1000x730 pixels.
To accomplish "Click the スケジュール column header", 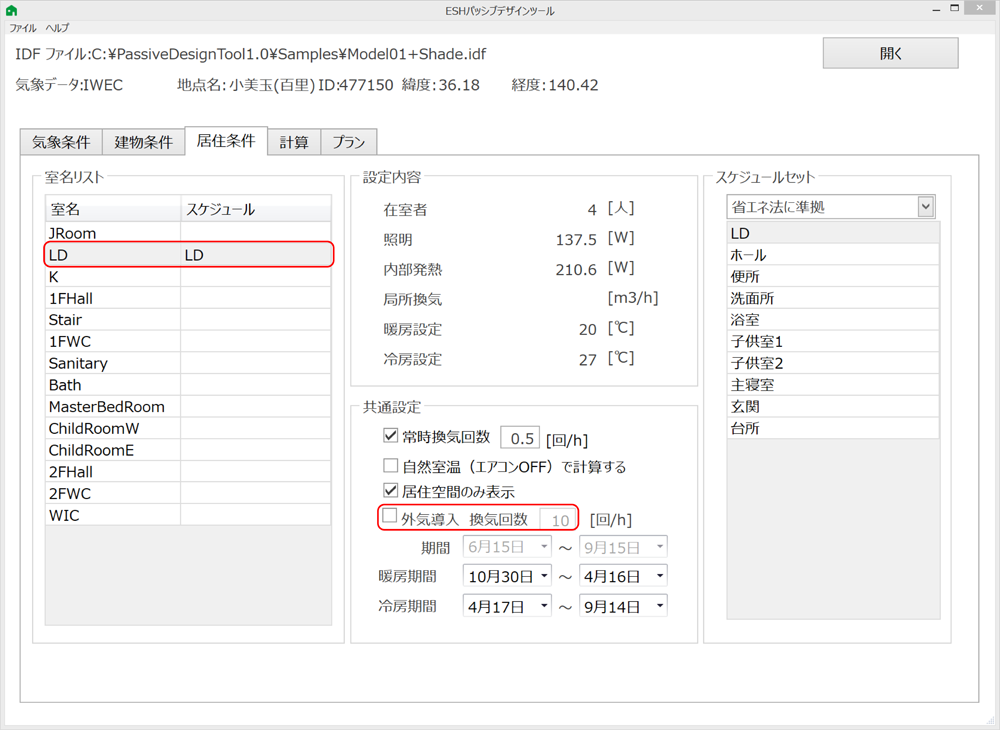I will coord(256,209).
